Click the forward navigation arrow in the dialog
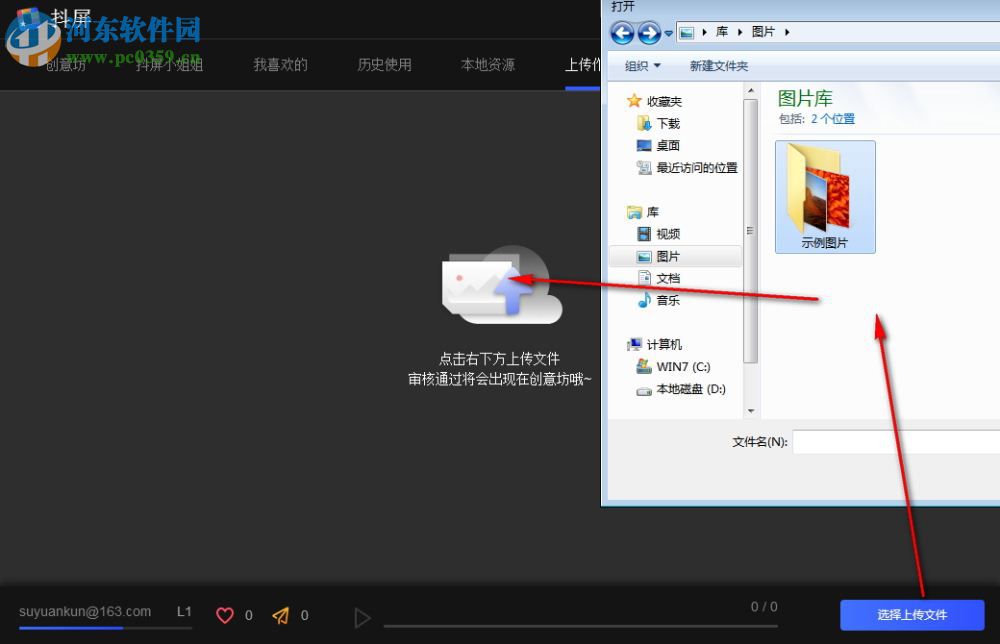The image size is (1000, 644). (x=648, y=33)
